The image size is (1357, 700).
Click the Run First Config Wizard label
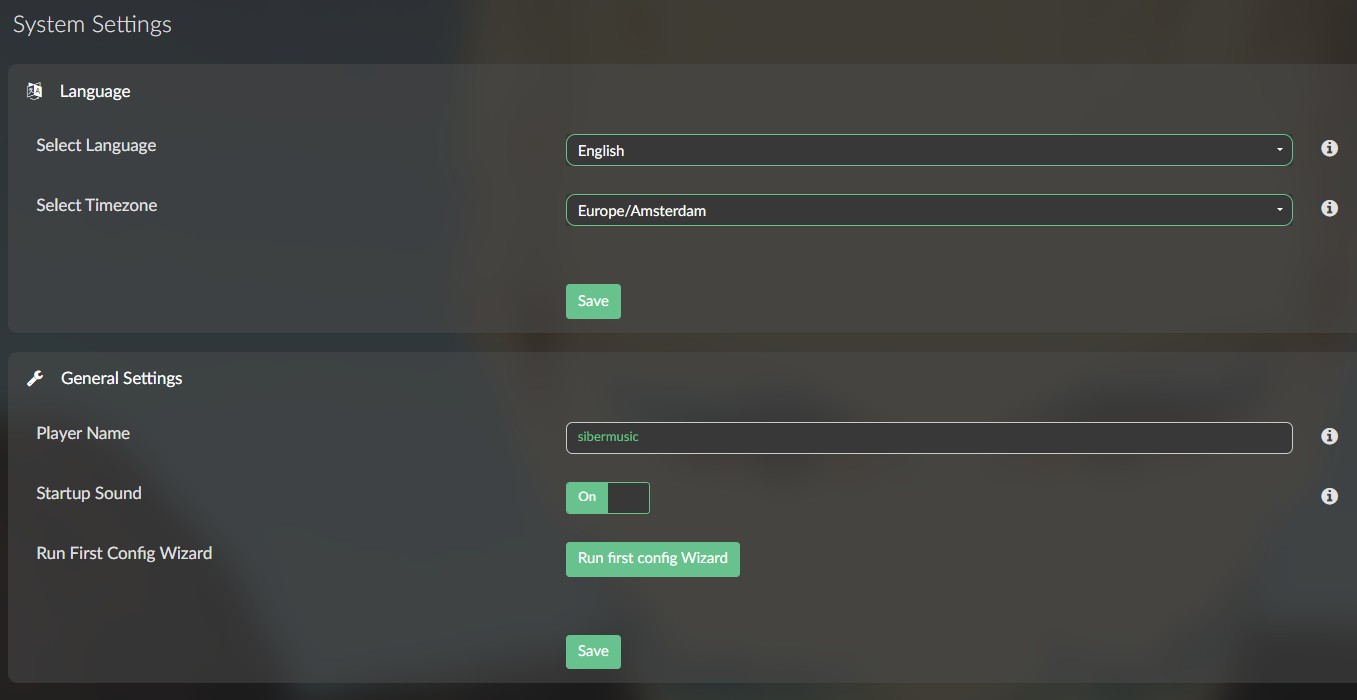pos(124,553)
